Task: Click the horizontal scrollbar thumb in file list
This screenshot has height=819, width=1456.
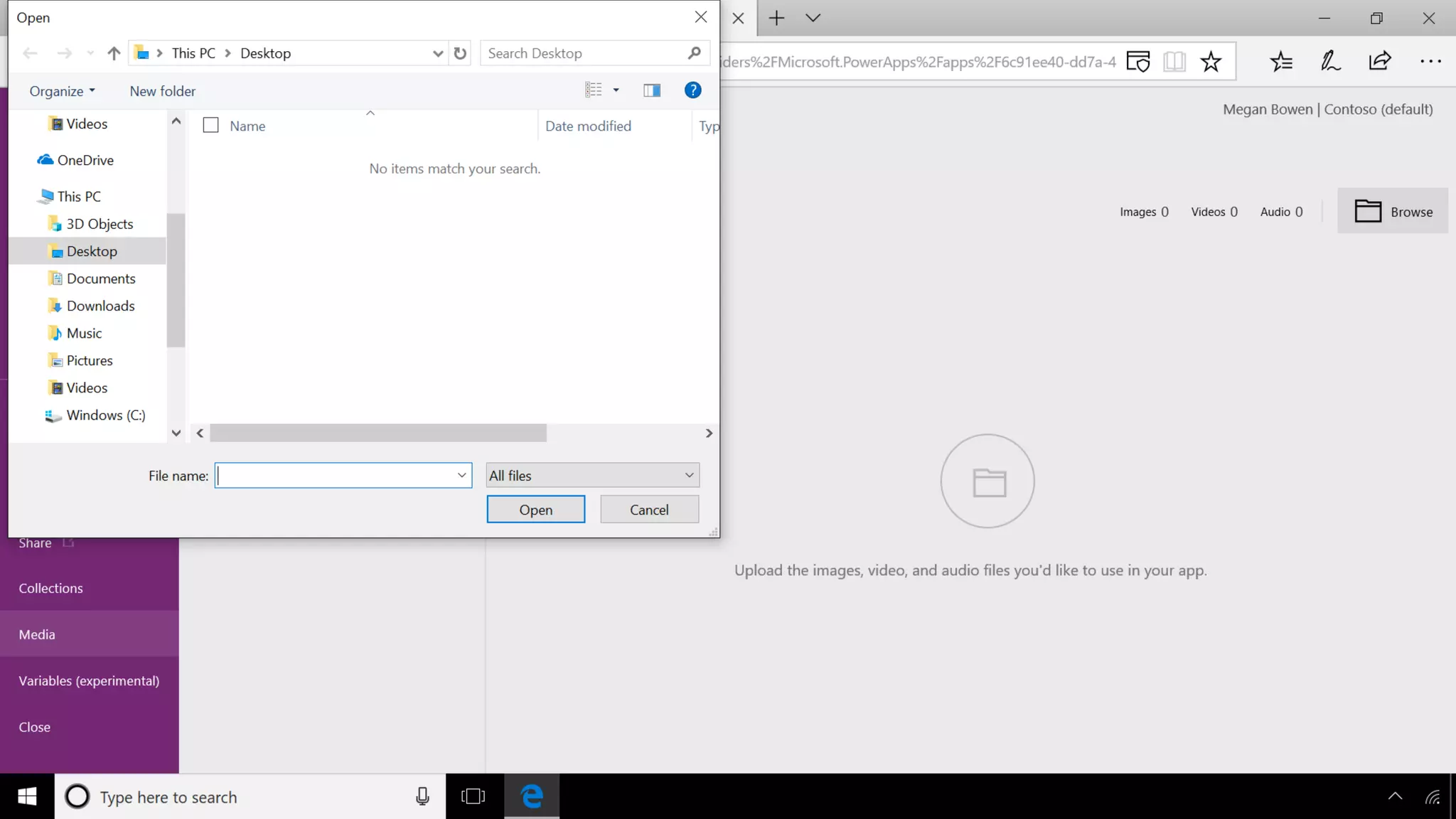Action: point(378,433)
